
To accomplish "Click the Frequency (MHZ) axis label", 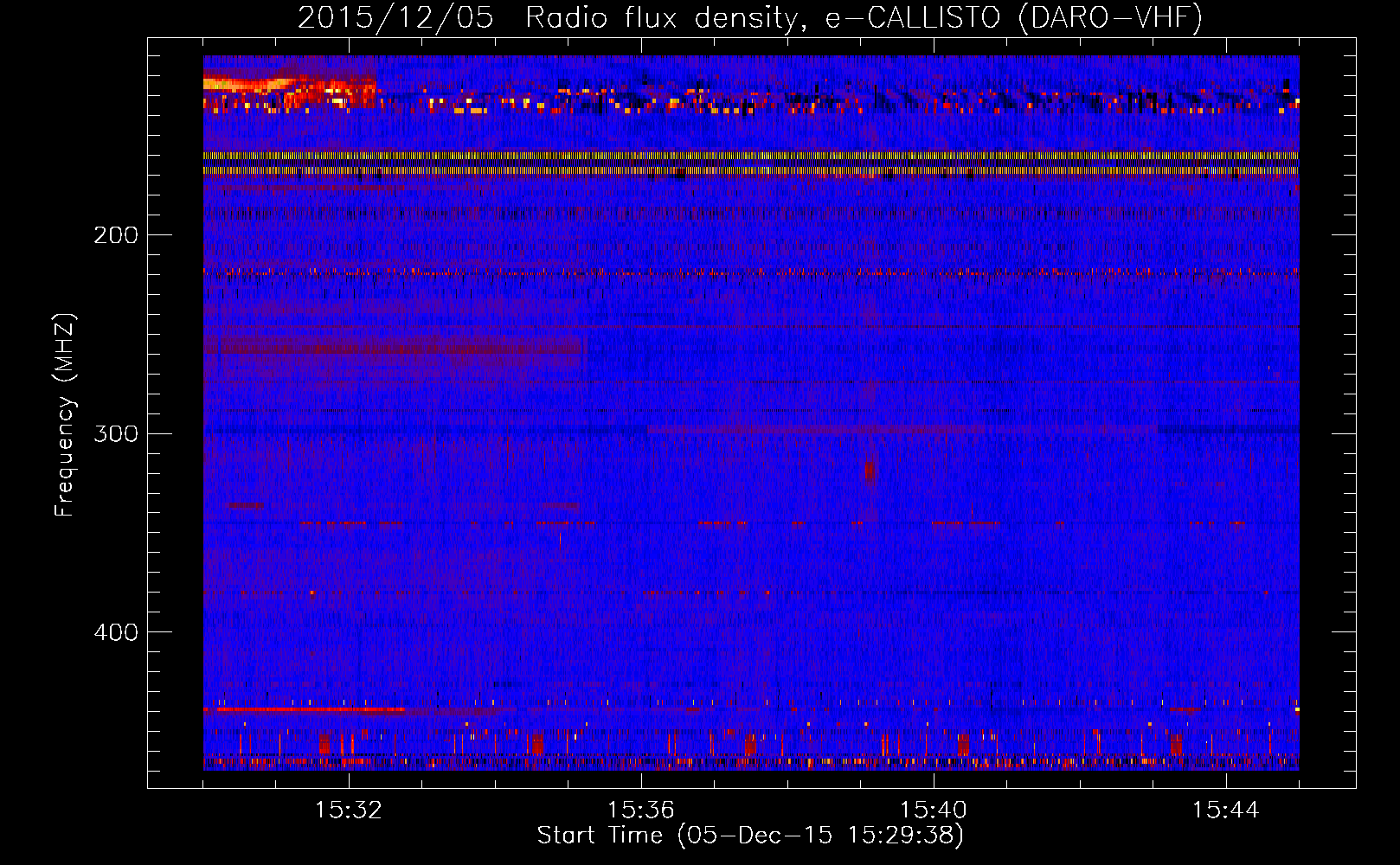I will pos(65,415).
